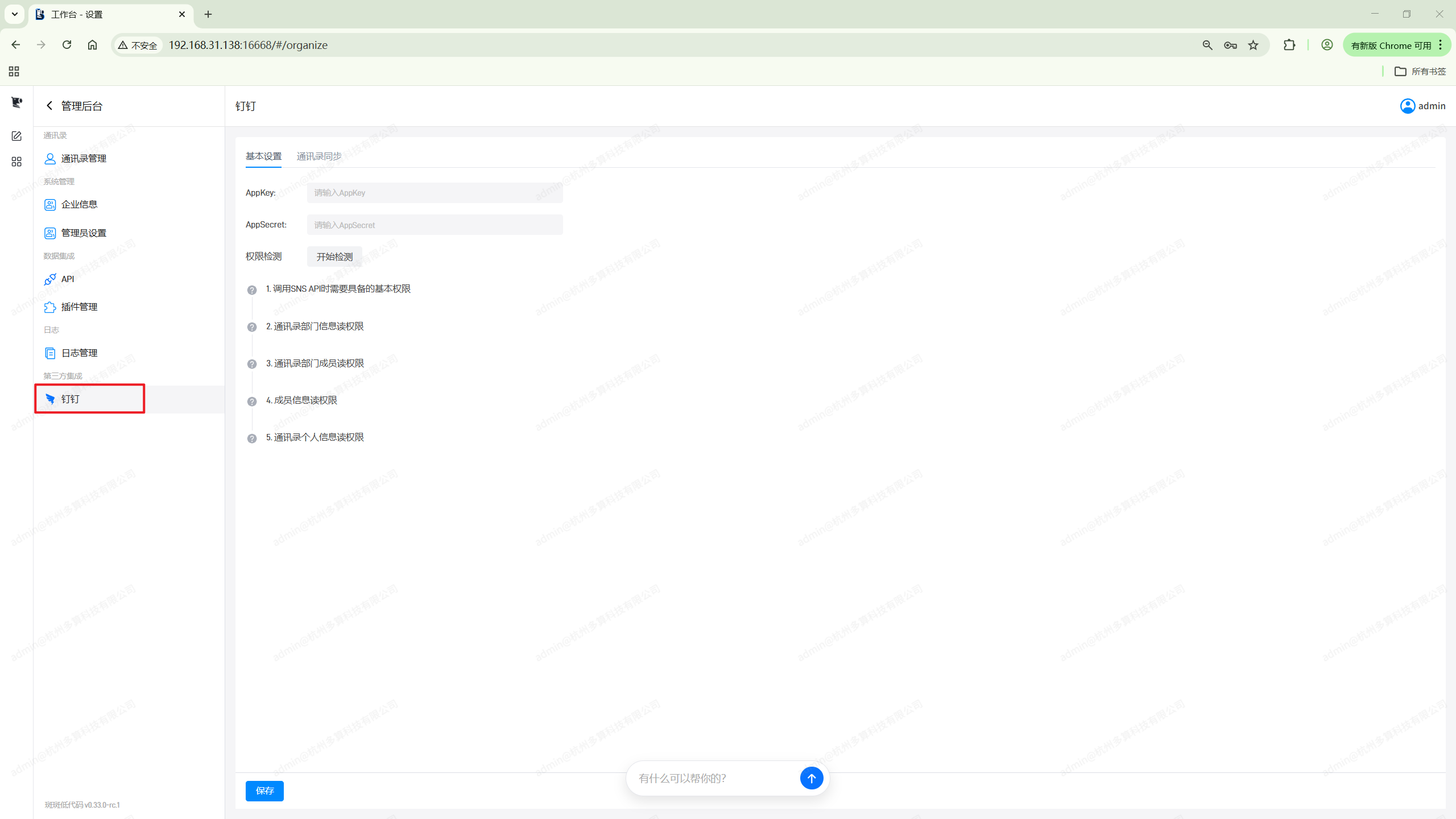Click the 开始检测 button
Image resolution: width=1456 pixels, height=819 pixels.
(x=334, y=257)
